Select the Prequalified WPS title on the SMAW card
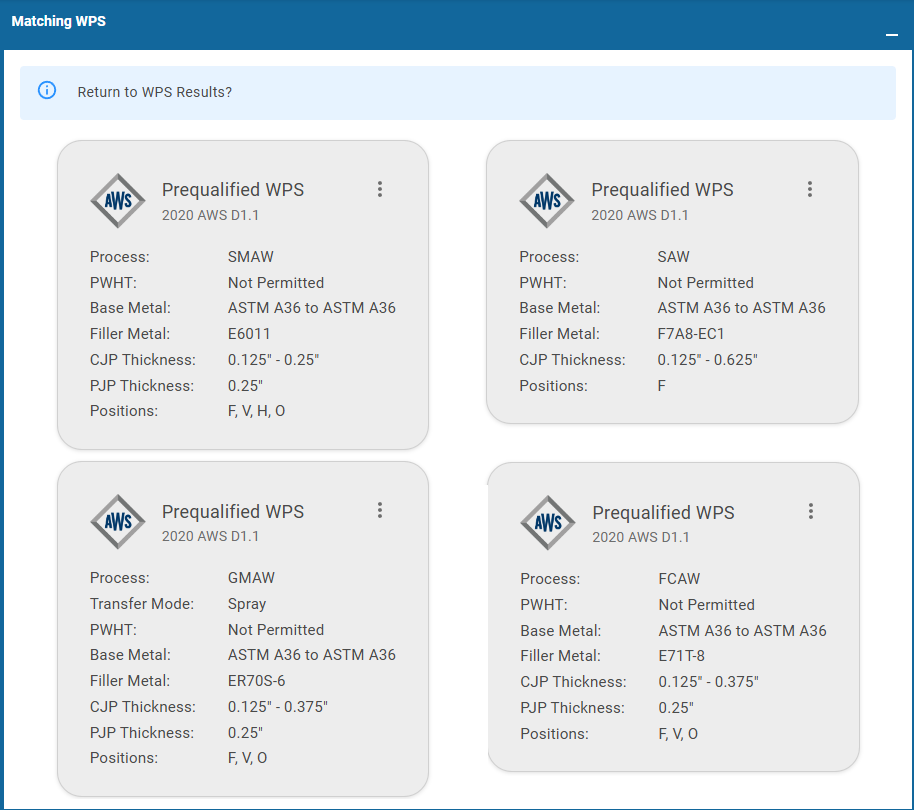 [x=233, y=190]
